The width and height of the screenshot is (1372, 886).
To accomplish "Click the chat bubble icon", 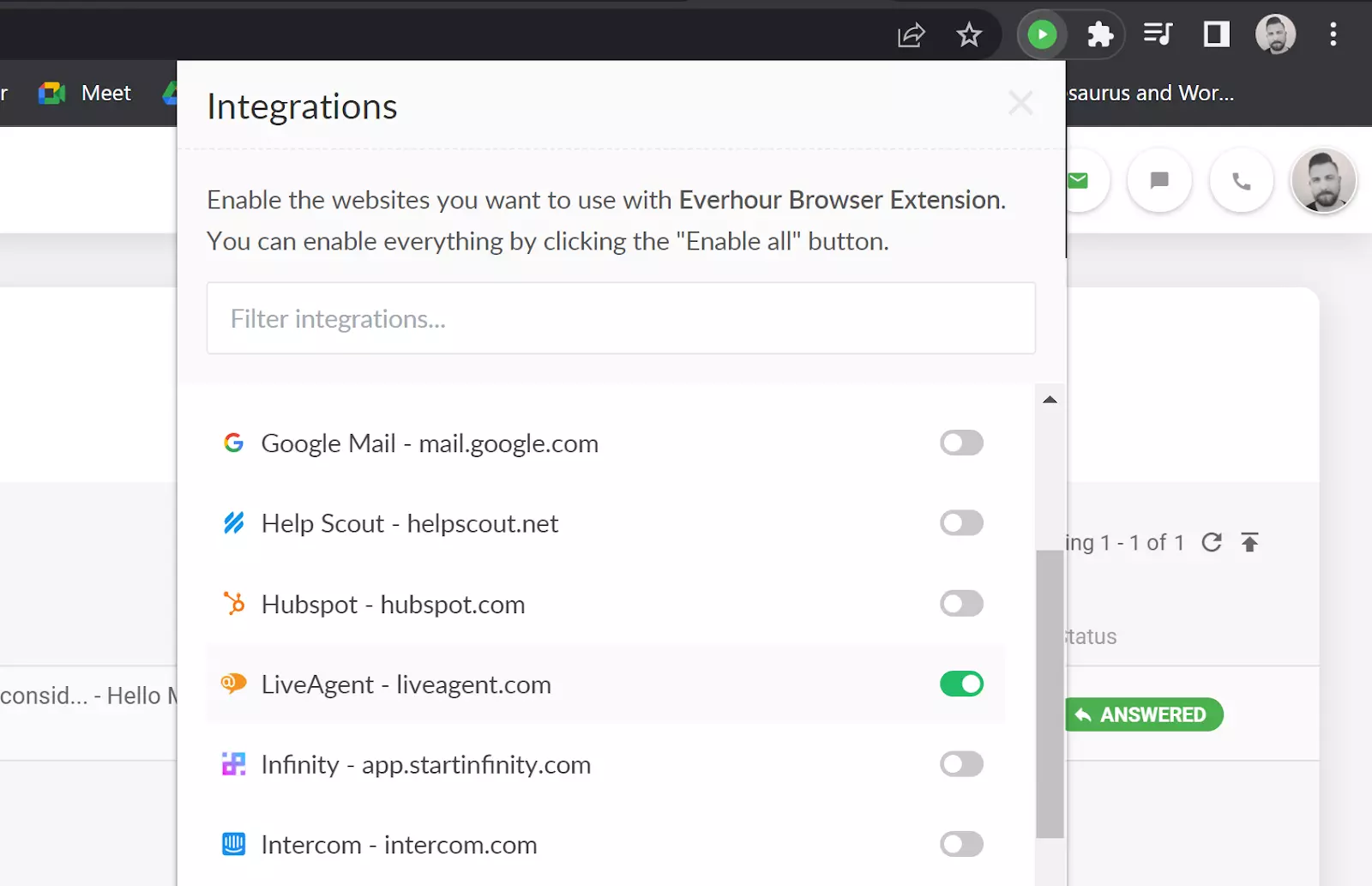I will (x=1159, y=181).
